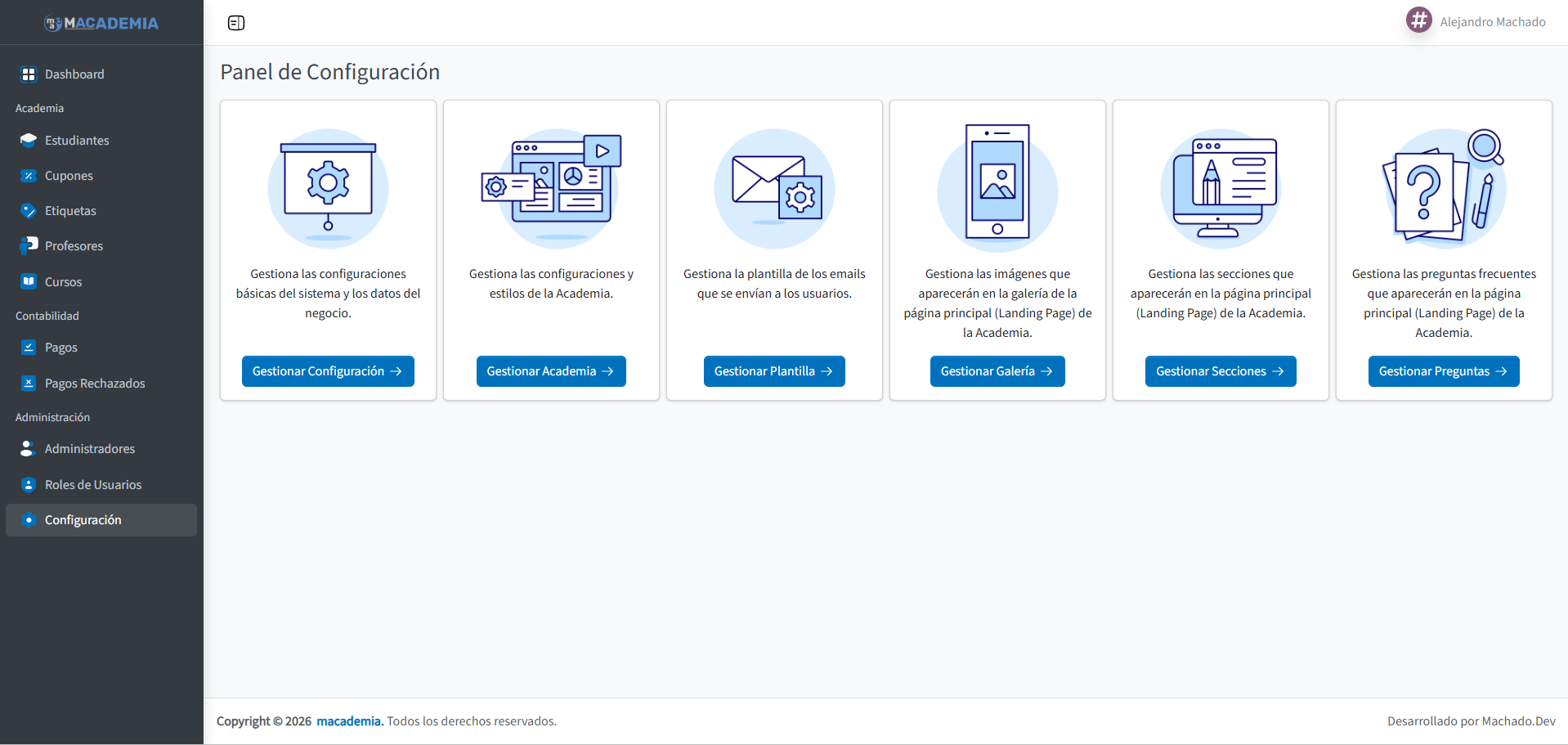The image size is (1568, 745).
Task: Click the hashtag user avatar icon
Action: tap(1418, 20)
